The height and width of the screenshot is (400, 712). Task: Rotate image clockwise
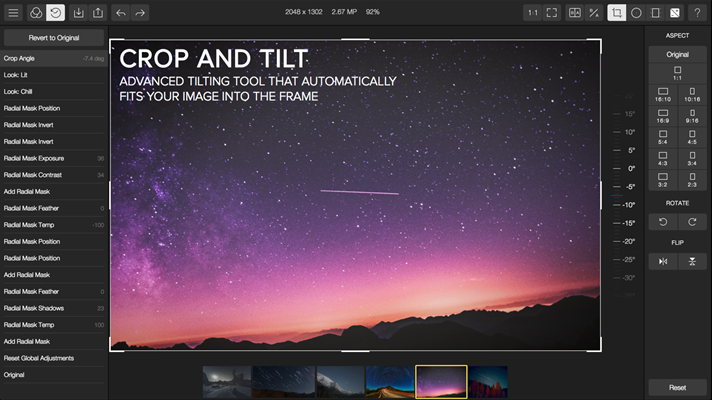(692, 222)
